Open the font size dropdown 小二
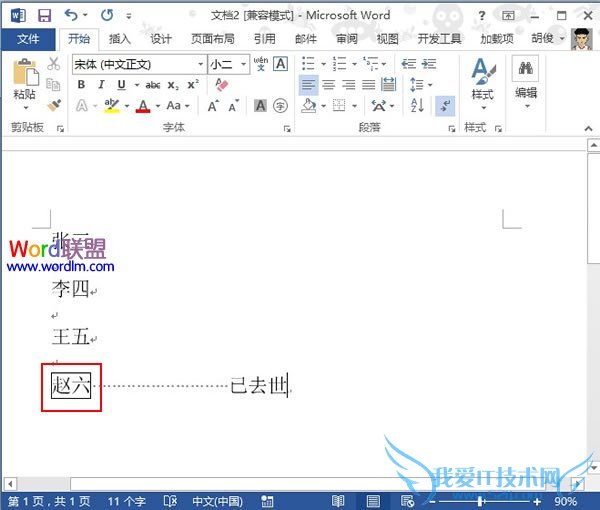The image size is (600, 510). click(x=243, y=64)
